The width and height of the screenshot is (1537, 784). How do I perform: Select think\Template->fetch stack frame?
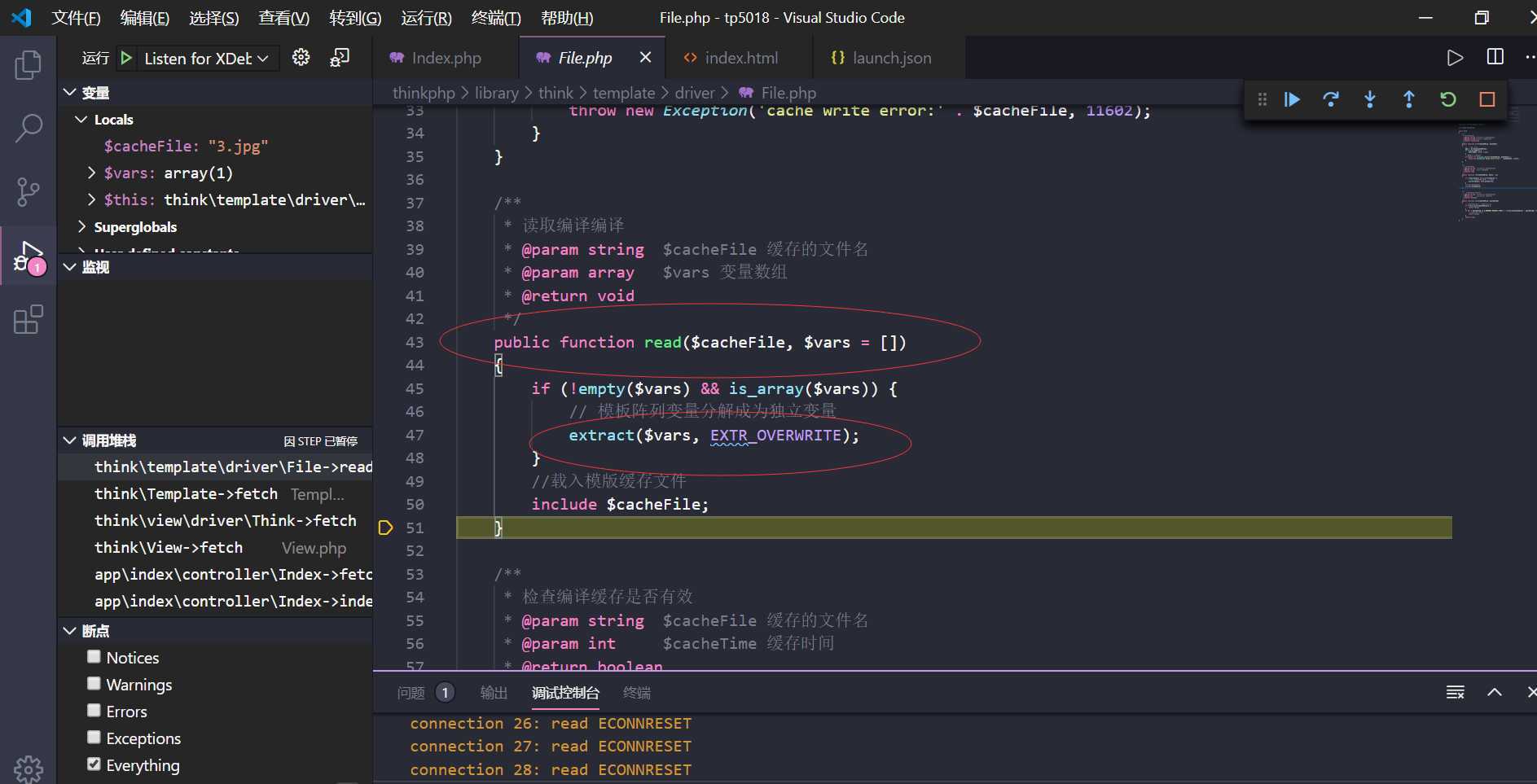(x=215, y=493)
